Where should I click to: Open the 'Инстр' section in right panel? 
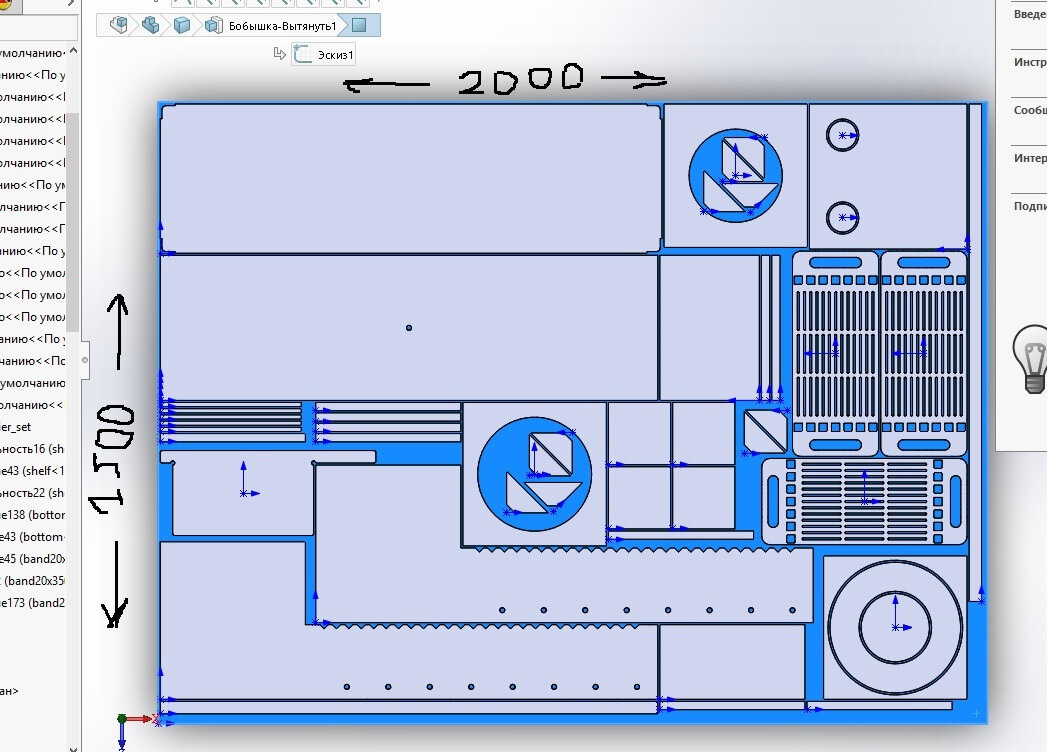[x=1030, y=62]
